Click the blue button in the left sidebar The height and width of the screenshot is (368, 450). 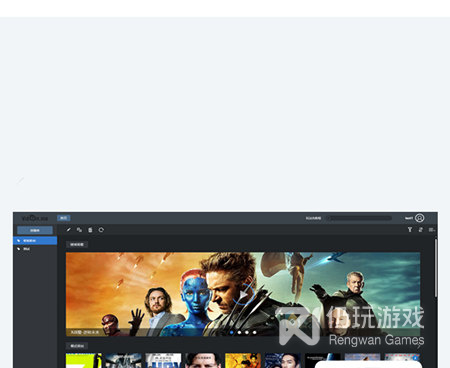[x=35, y=230]
